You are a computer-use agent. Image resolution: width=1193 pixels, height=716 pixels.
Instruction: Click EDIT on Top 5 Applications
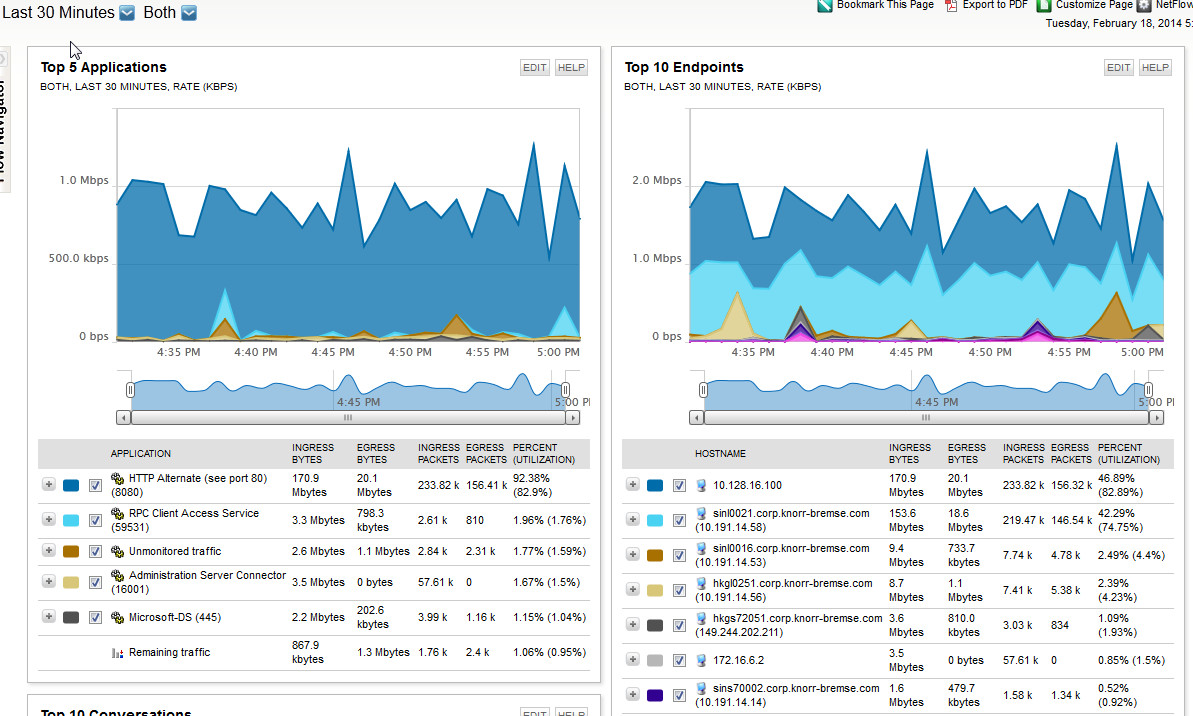click(534, 68)
